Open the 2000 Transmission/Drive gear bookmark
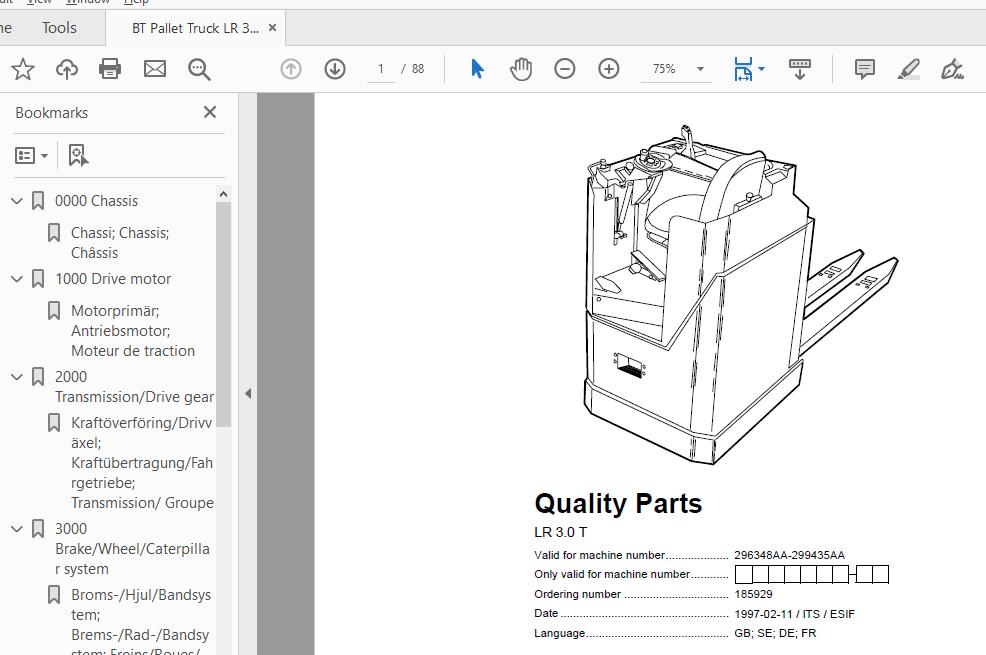Screen dimensions: 986x655 click(134, 387)
